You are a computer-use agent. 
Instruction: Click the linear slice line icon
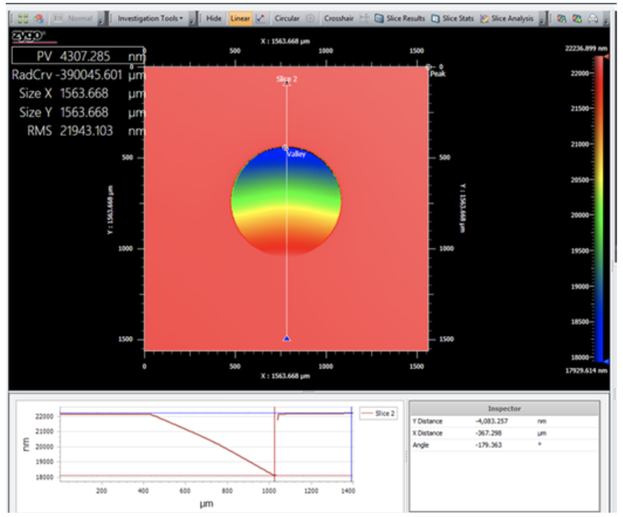pyautogui.click(x=261, y=18)
